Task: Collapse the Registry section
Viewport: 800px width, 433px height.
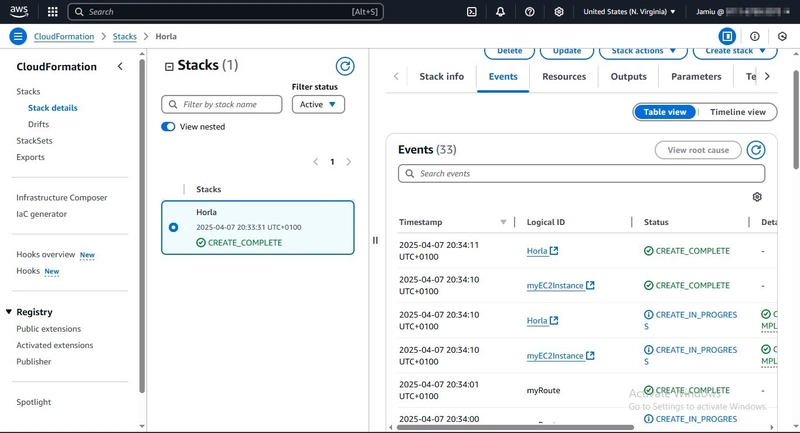Action: pos(9,312)
